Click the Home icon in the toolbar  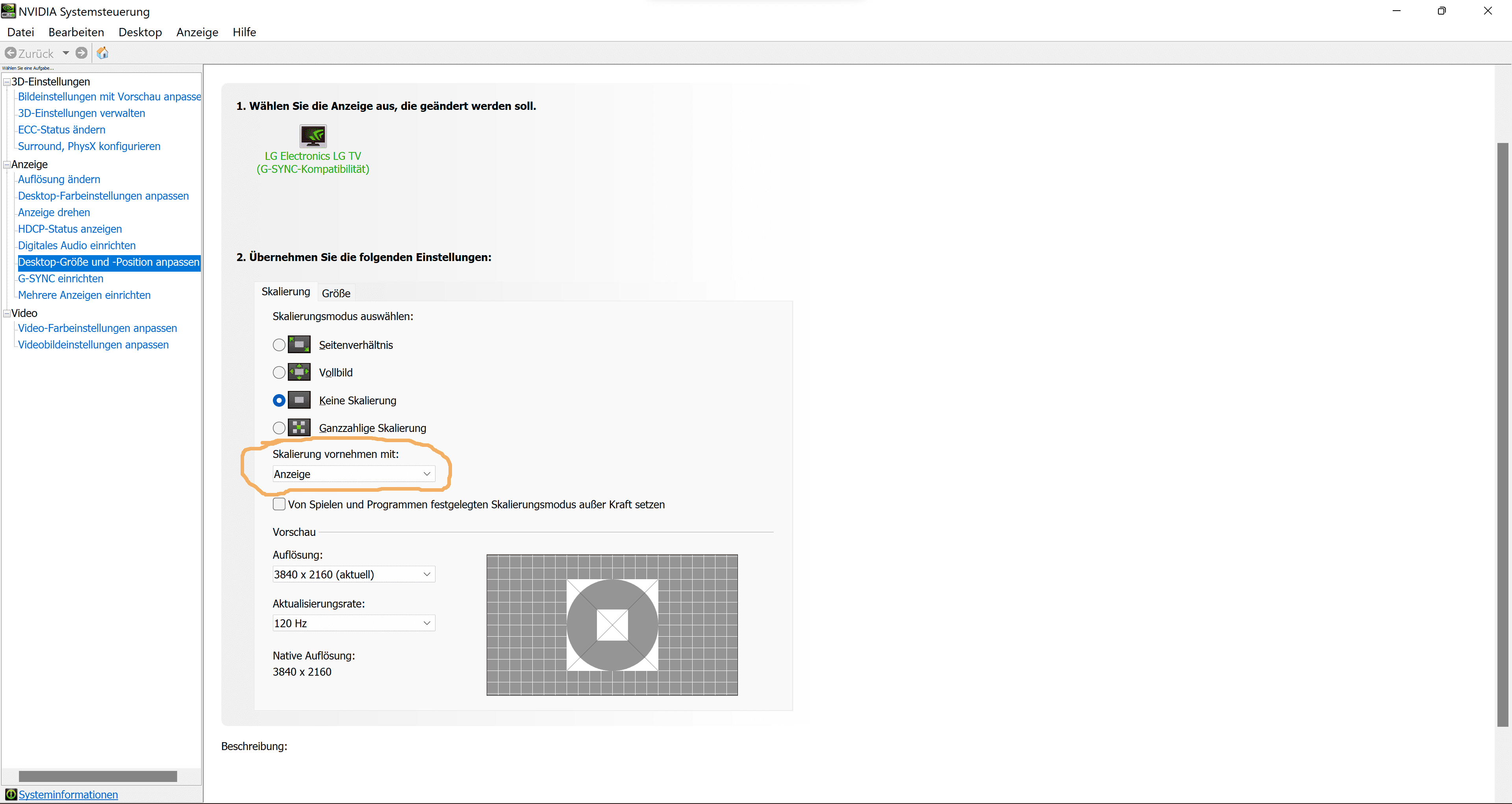pos(103,54)
